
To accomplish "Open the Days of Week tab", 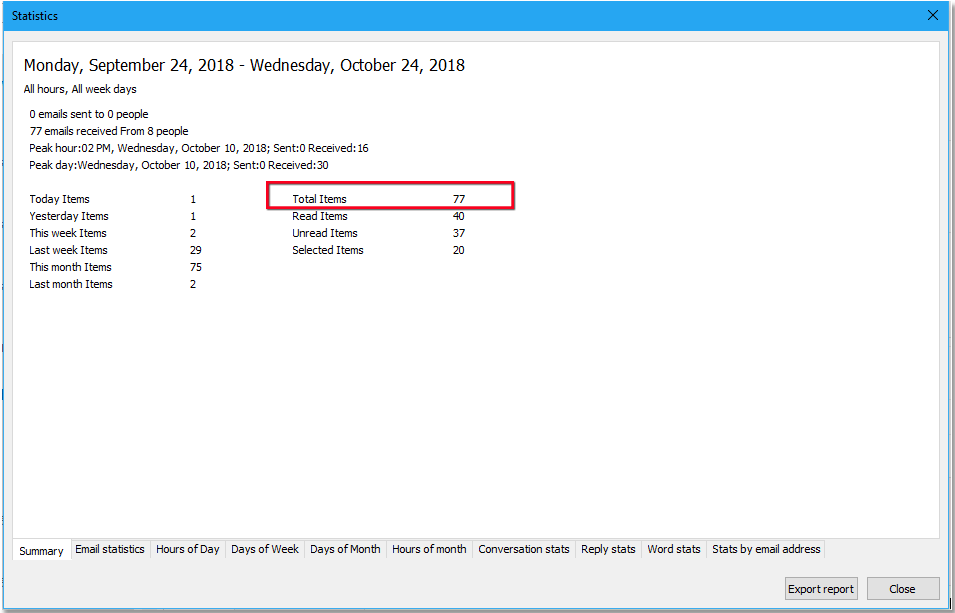I will tap(264, 549).
